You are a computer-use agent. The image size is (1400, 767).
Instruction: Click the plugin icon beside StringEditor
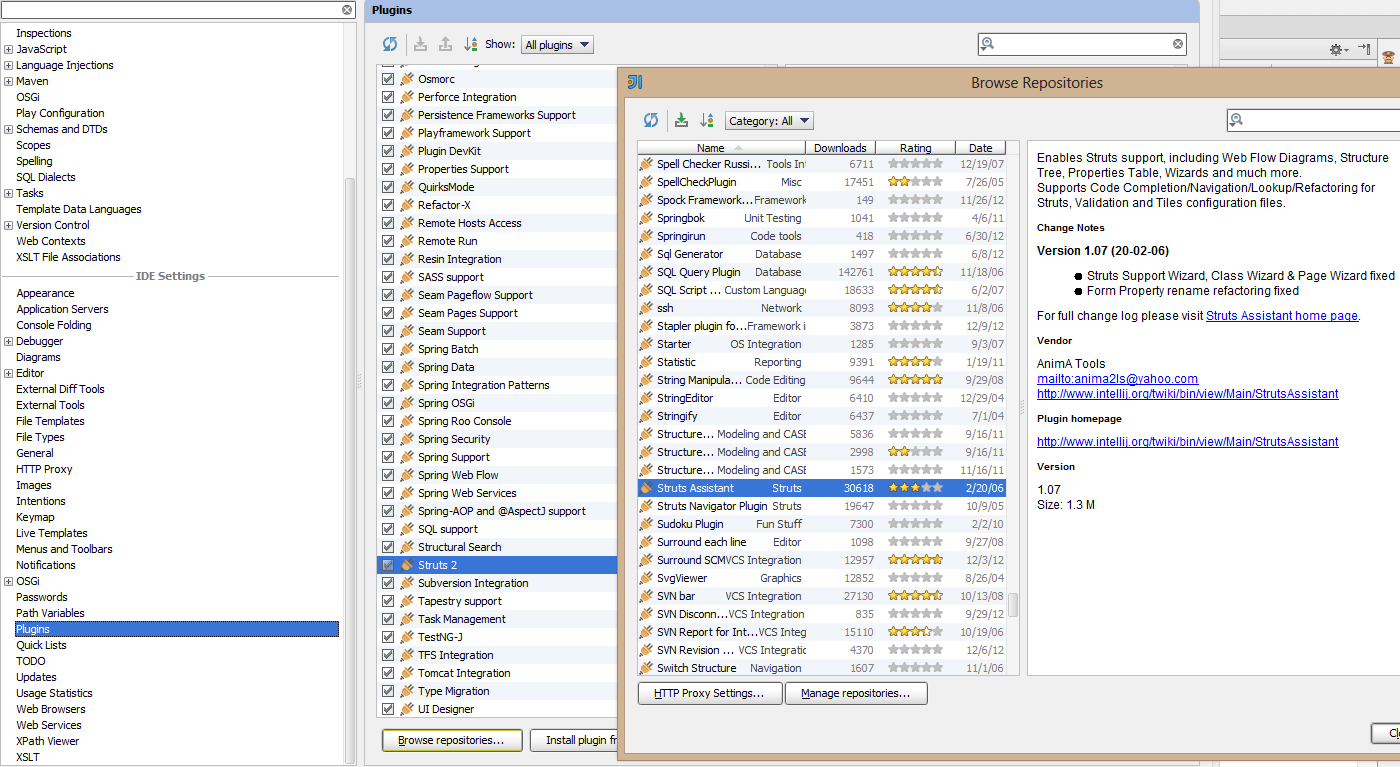tap(646, 398)
